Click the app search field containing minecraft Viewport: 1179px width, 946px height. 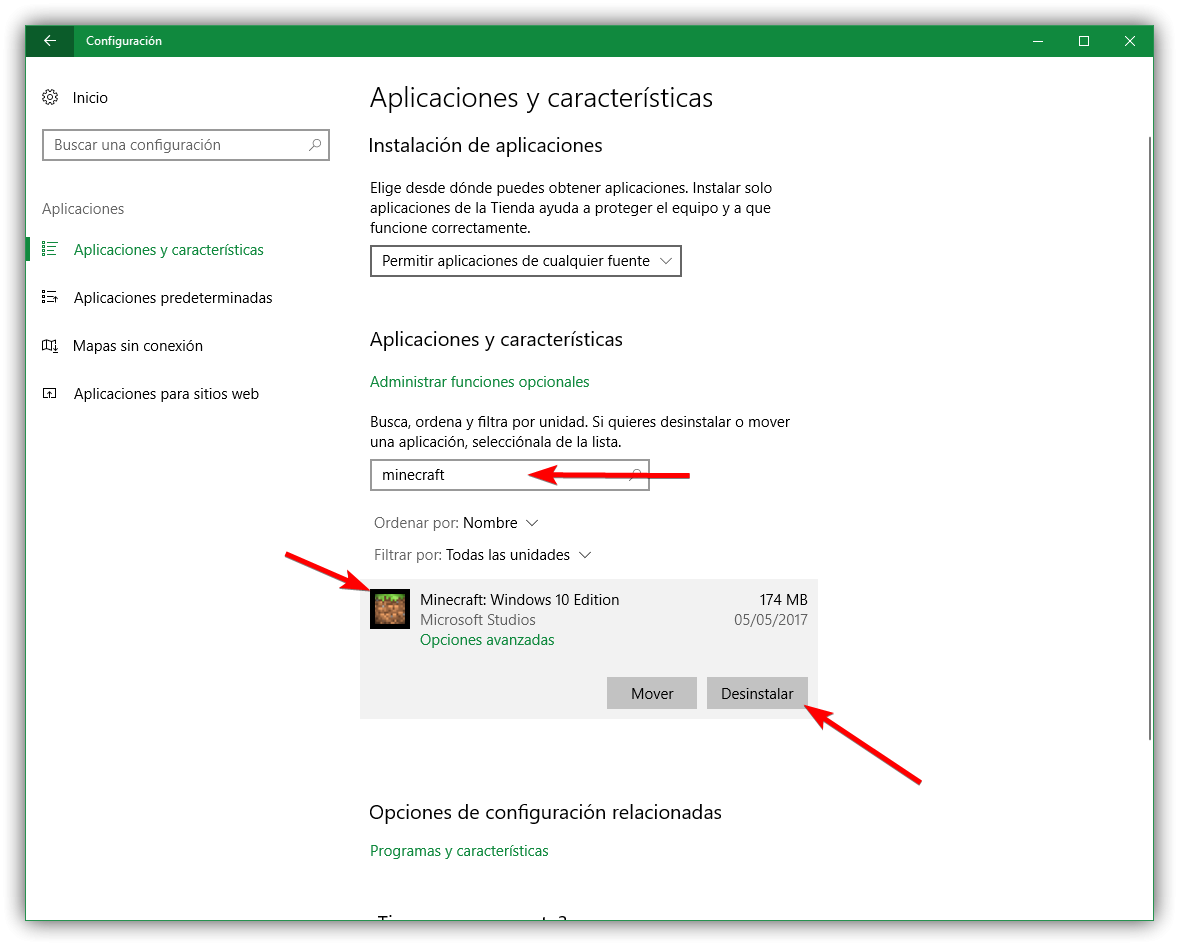510,475
